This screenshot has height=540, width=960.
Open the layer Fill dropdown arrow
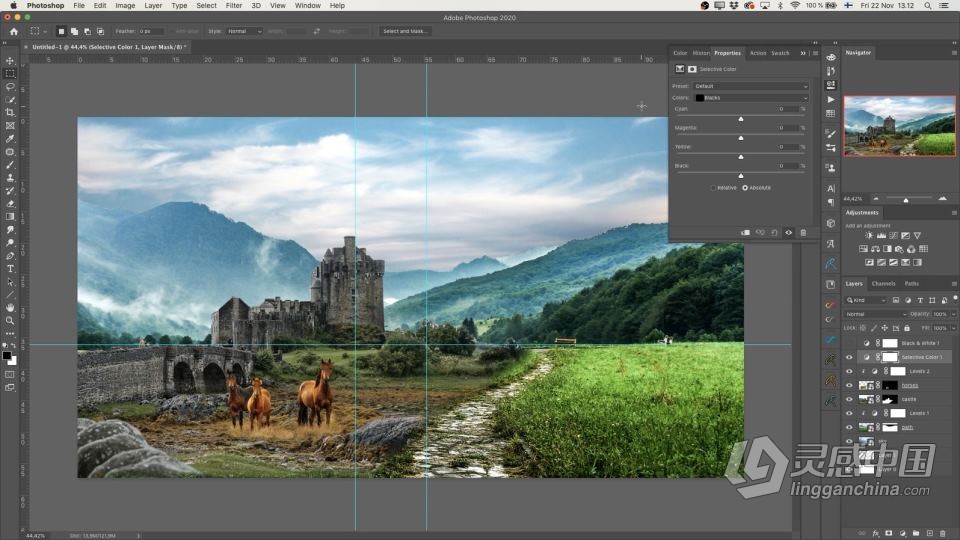tap(953, 328)
